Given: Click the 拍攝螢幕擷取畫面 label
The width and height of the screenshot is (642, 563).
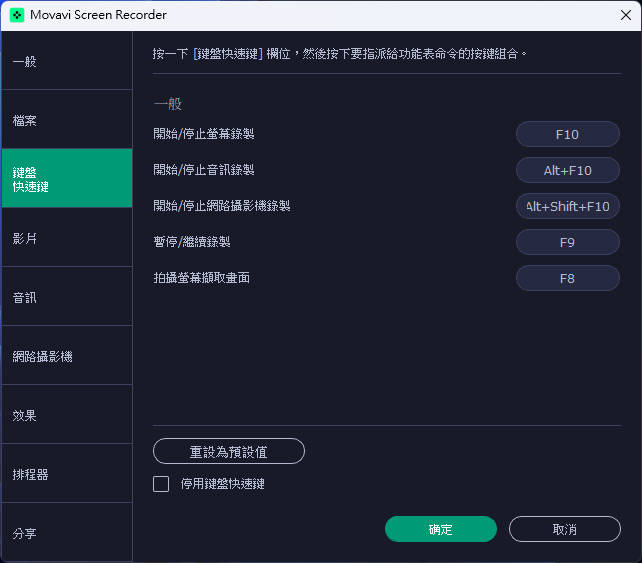Looking at the screenshot, I should tap(201, 278).
